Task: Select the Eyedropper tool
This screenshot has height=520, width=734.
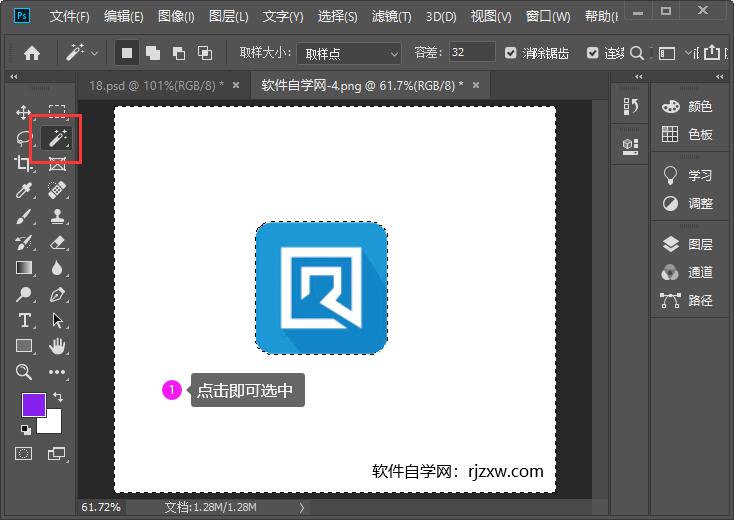Action: click(23, 190)
